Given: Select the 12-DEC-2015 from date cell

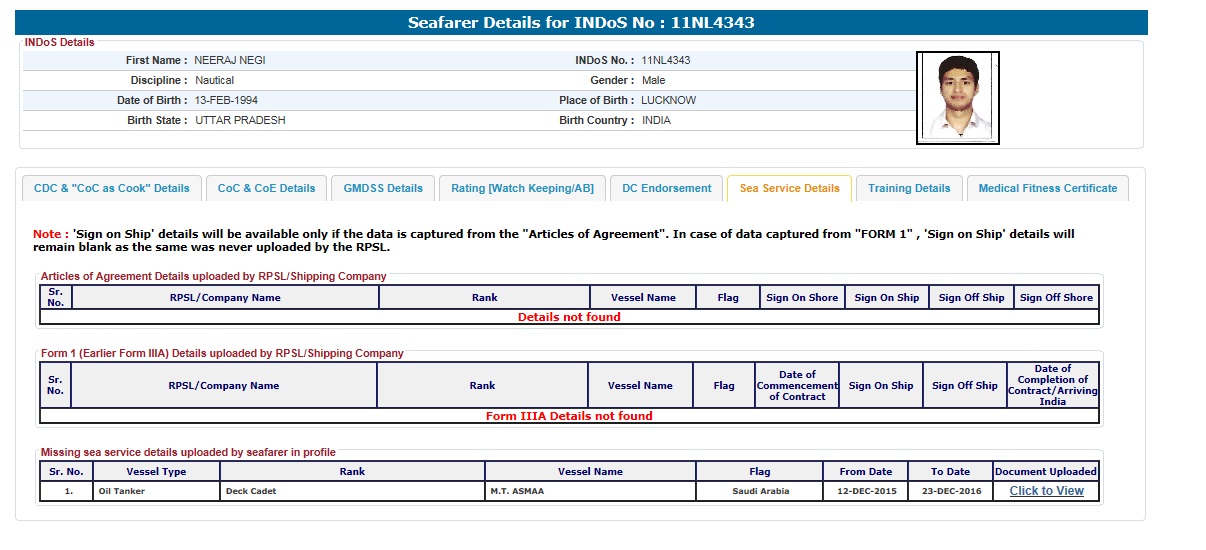Looking at the screenshot, I should (x=864, y=491).
